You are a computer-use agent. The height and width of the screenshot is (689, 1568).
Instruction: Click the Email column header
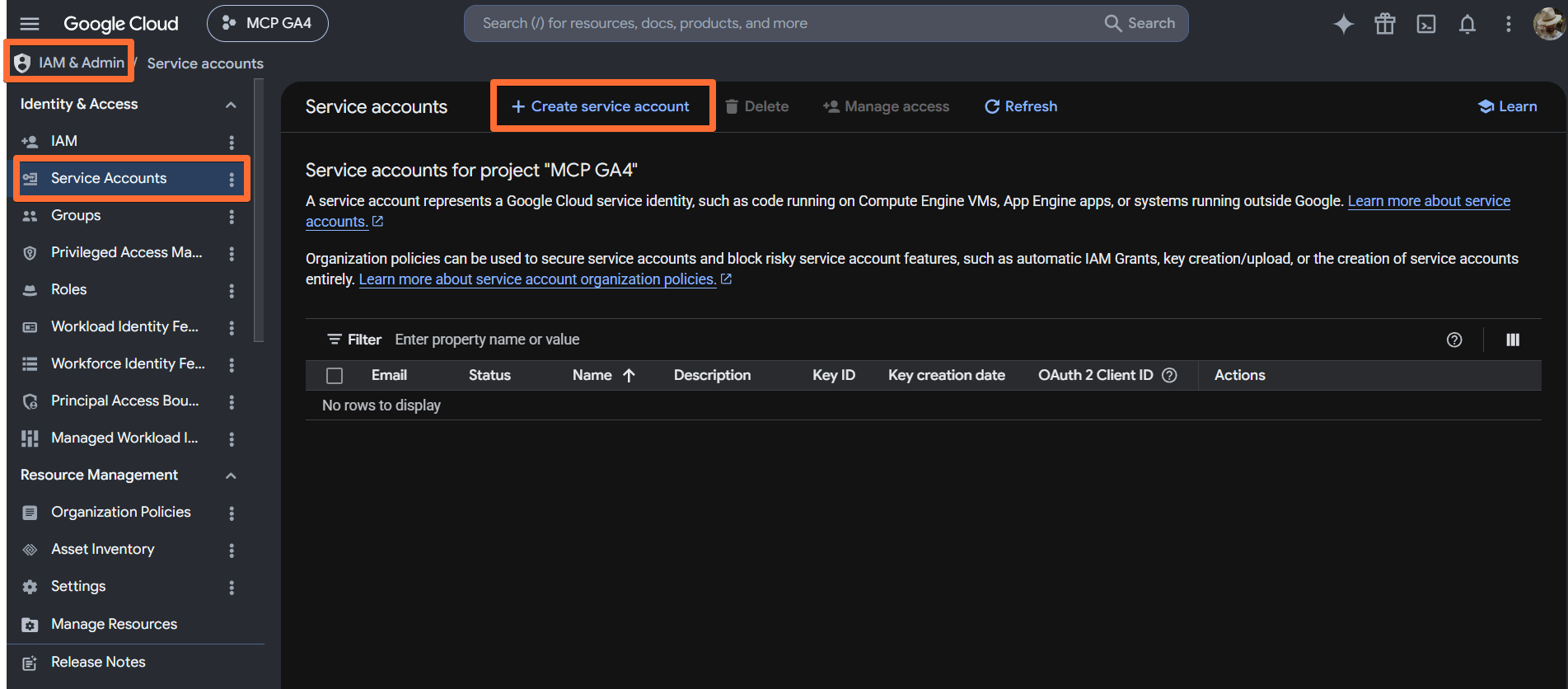tap(389, 375)
